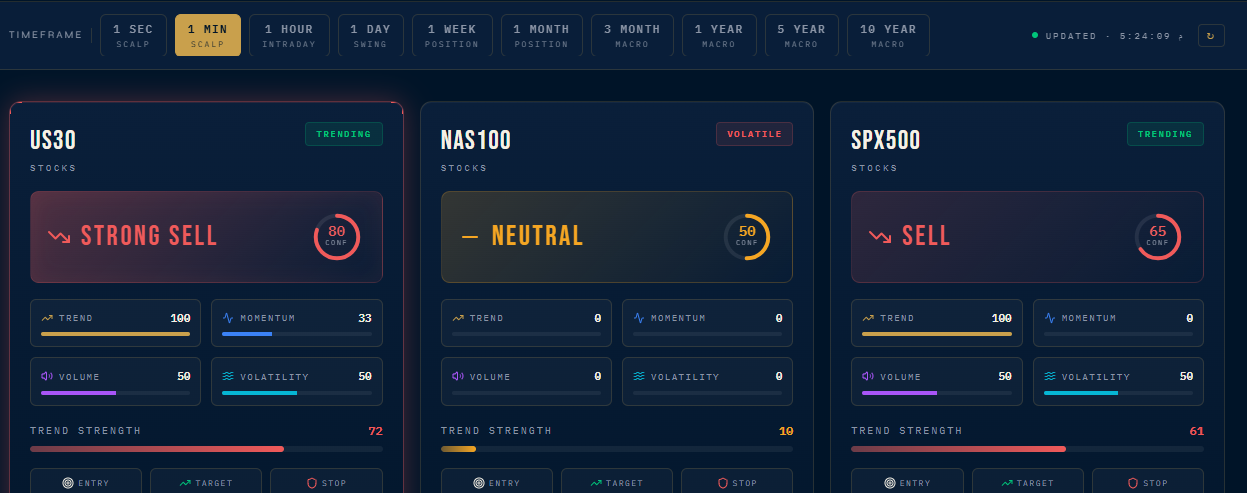This screenshot has height=493, width=1247.
Task: Click the NAS100 momentum pulse icon
Action: point(639,318)
